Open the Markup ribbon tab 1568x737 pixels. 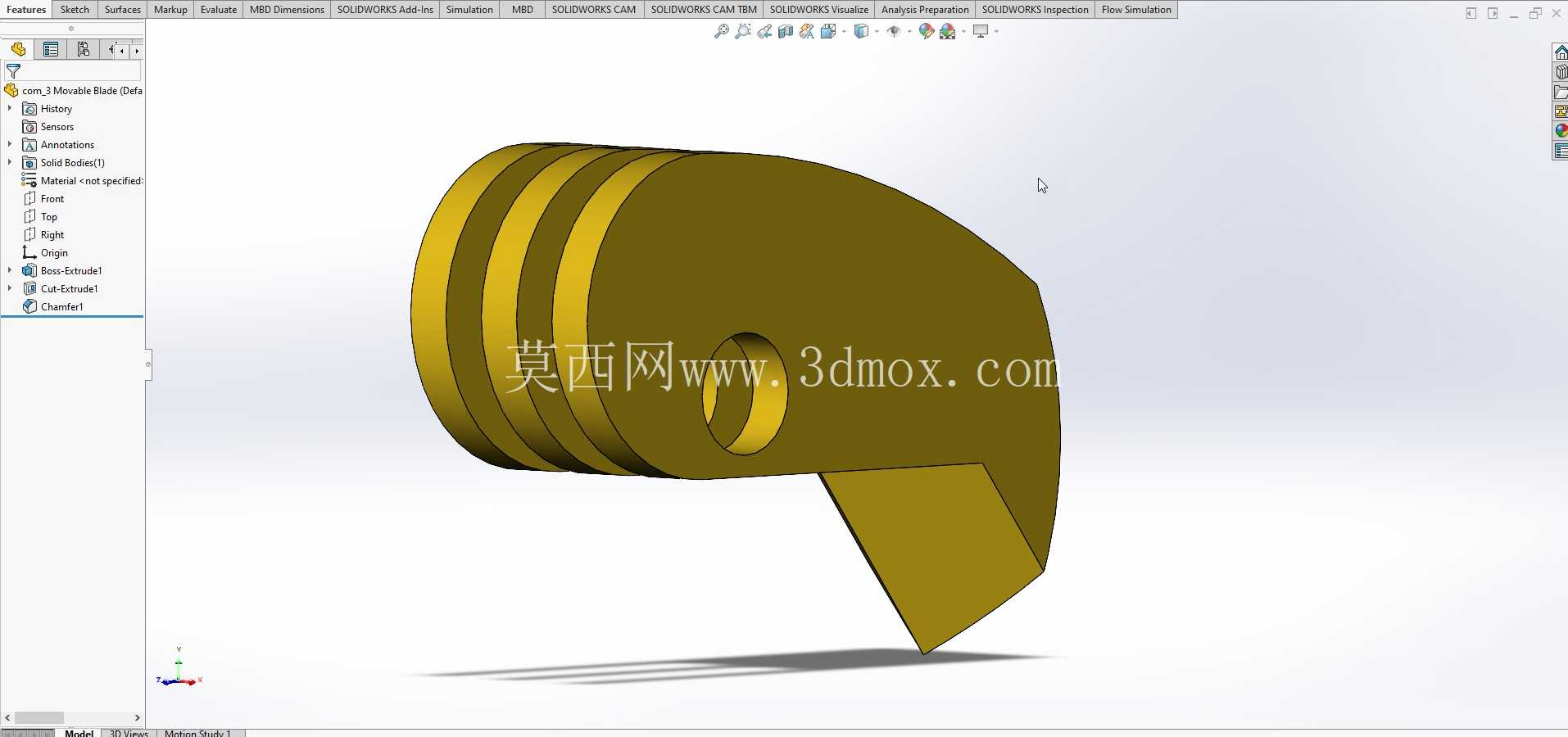pyautogui.click(x=170, y=10)
